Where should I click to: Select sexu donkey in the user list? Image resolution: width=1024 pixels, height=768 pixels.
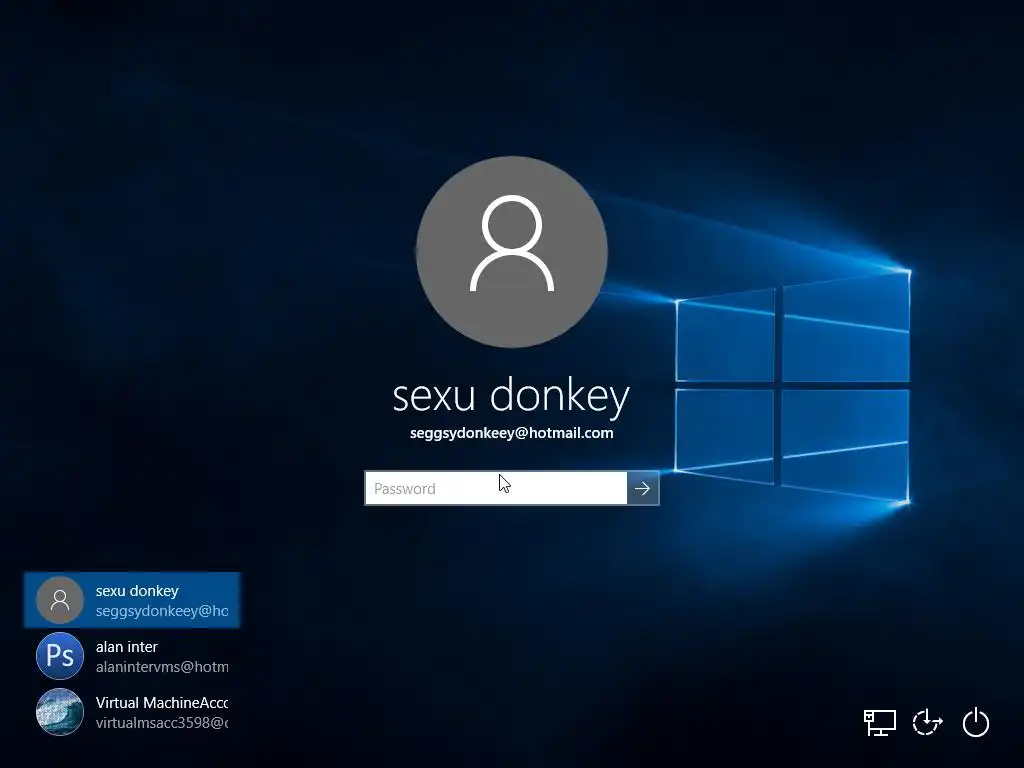pyautogui.click(x=132, y=600)
